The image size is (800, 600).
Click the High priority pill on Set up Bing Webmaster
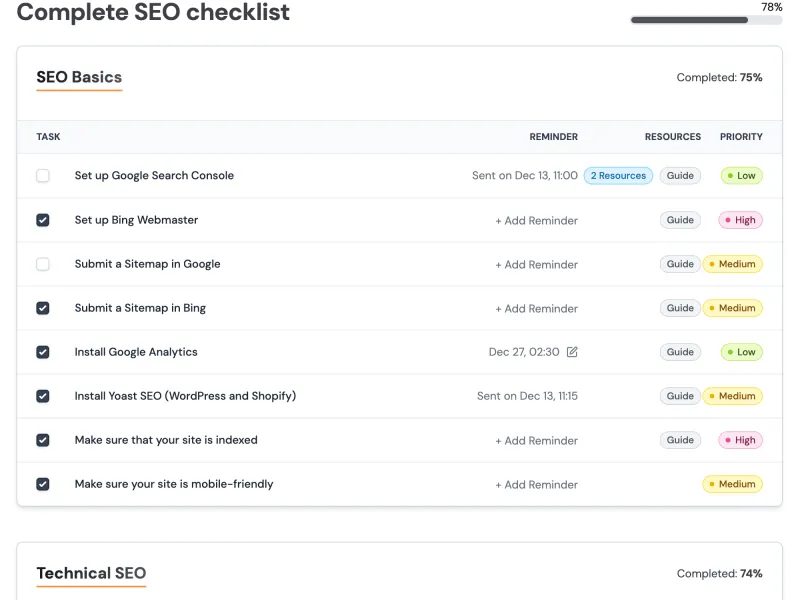pyautogui.click(x=740, y=220)
